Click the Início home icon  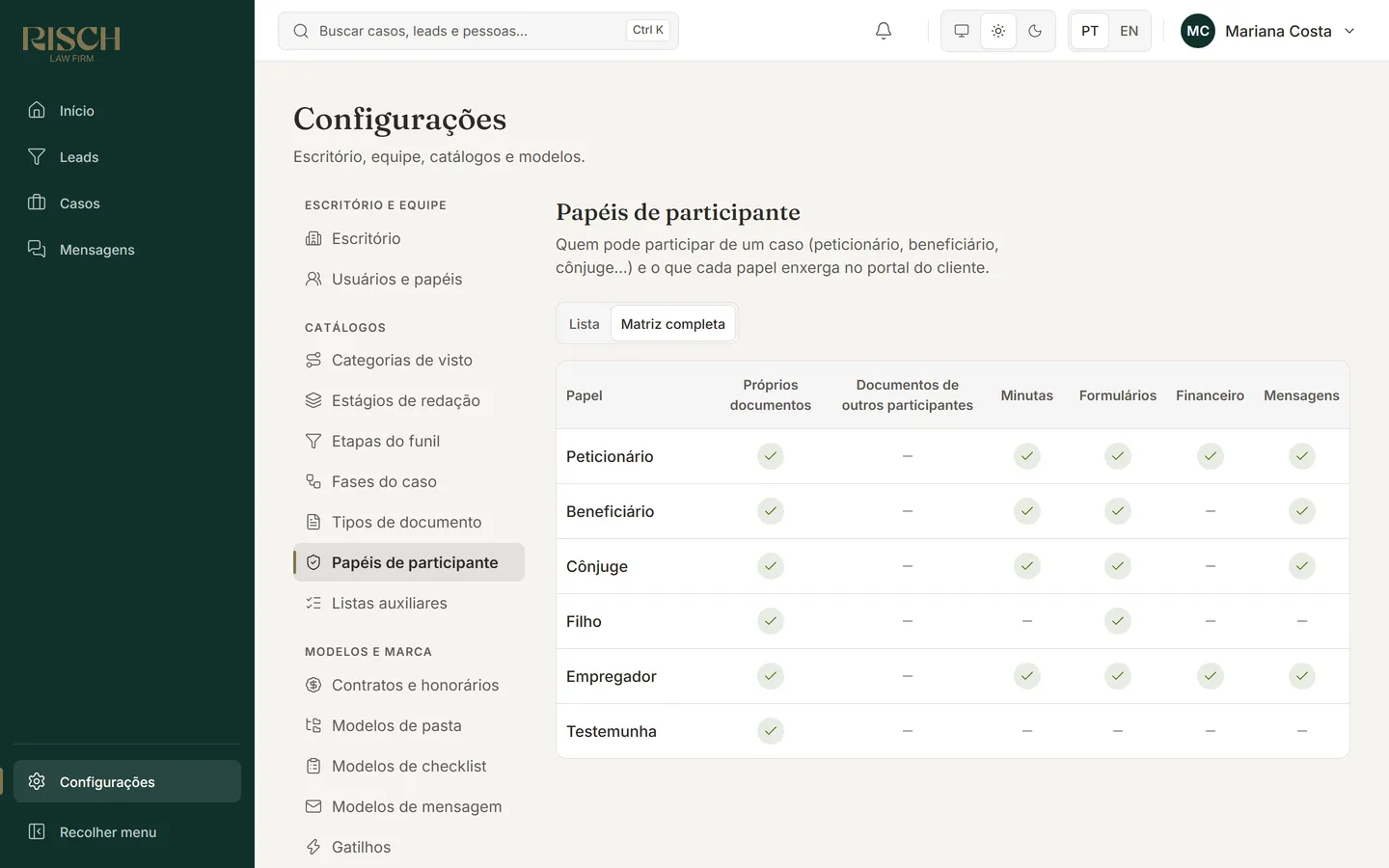click(37, 110)
